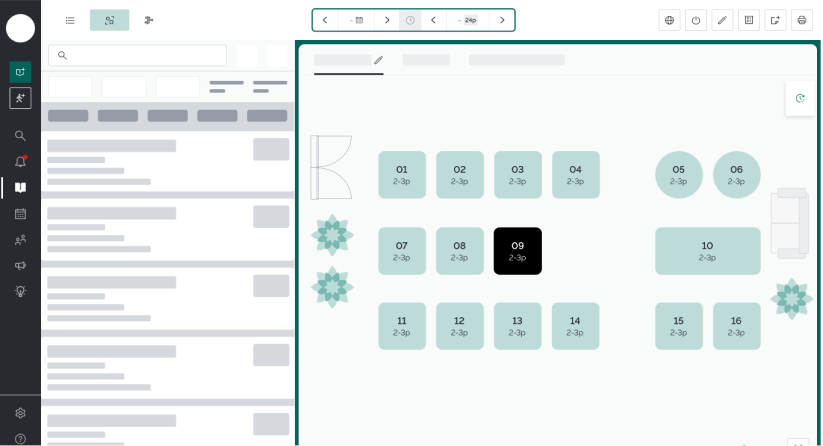Go to previous time arrow before 24p
The image size is (823, 446).
pos(434,20)
